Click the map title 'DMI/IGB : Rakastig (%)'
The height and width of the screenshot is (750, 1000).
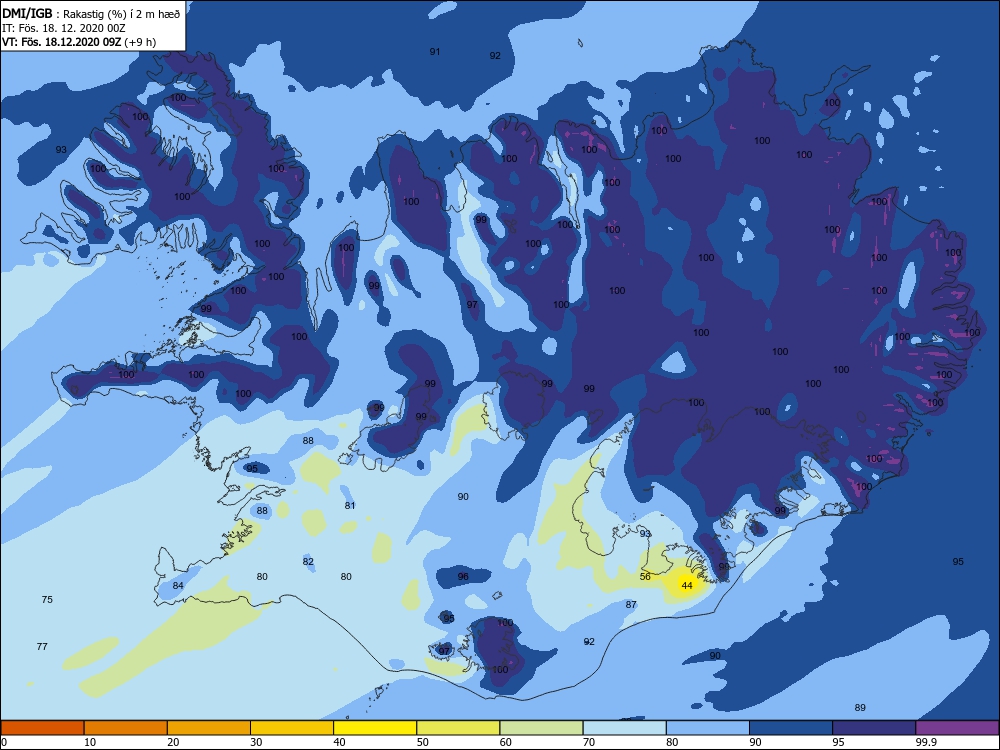92,14
